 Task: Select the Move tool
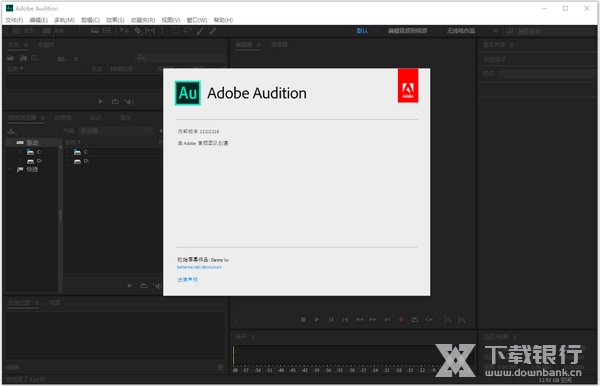click(x=124, y=31)
